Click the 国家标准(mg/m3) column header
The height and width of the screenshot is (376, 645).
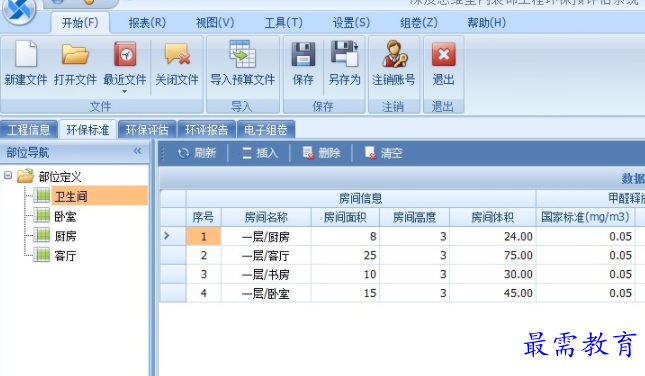coord(585,217)
